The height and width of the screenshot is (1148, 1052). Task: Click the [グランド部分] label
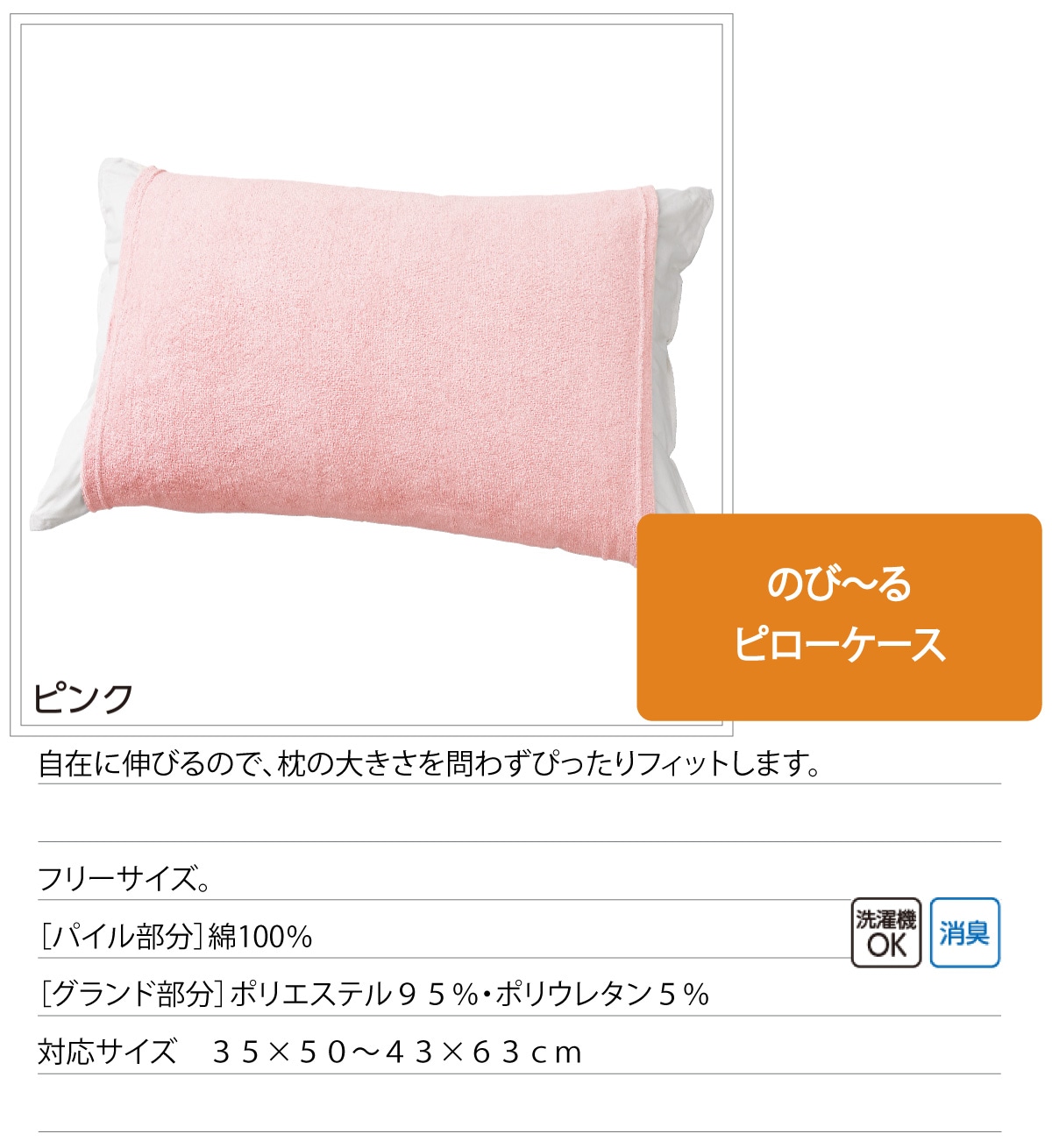pyautogui.click(x=132, y=994)
